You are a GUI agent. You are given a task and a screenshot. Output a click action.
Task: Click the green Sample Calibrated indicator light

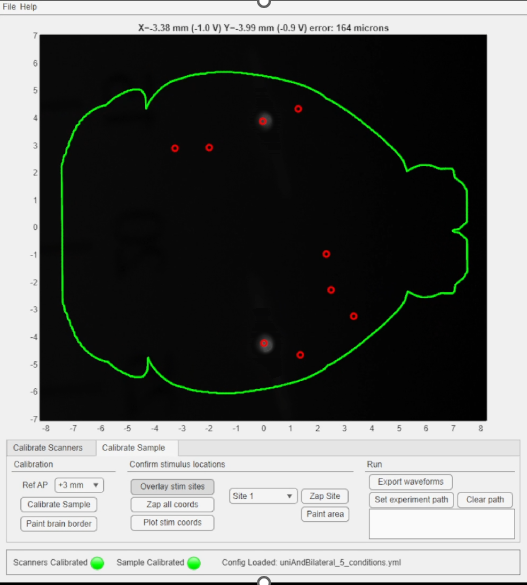[x=194, y=563]
